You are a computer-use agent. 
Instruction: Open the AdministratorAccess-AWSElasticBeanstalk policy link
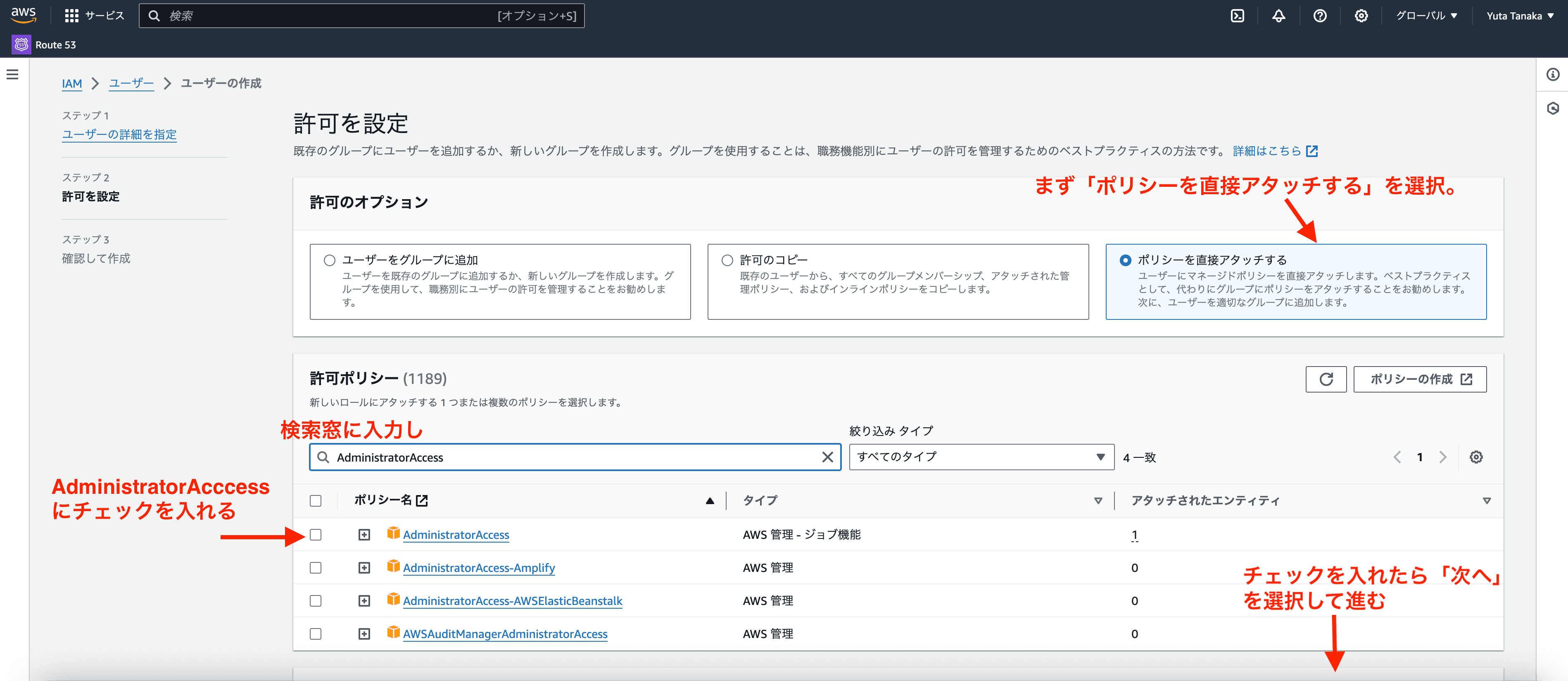tap(513, 600)
